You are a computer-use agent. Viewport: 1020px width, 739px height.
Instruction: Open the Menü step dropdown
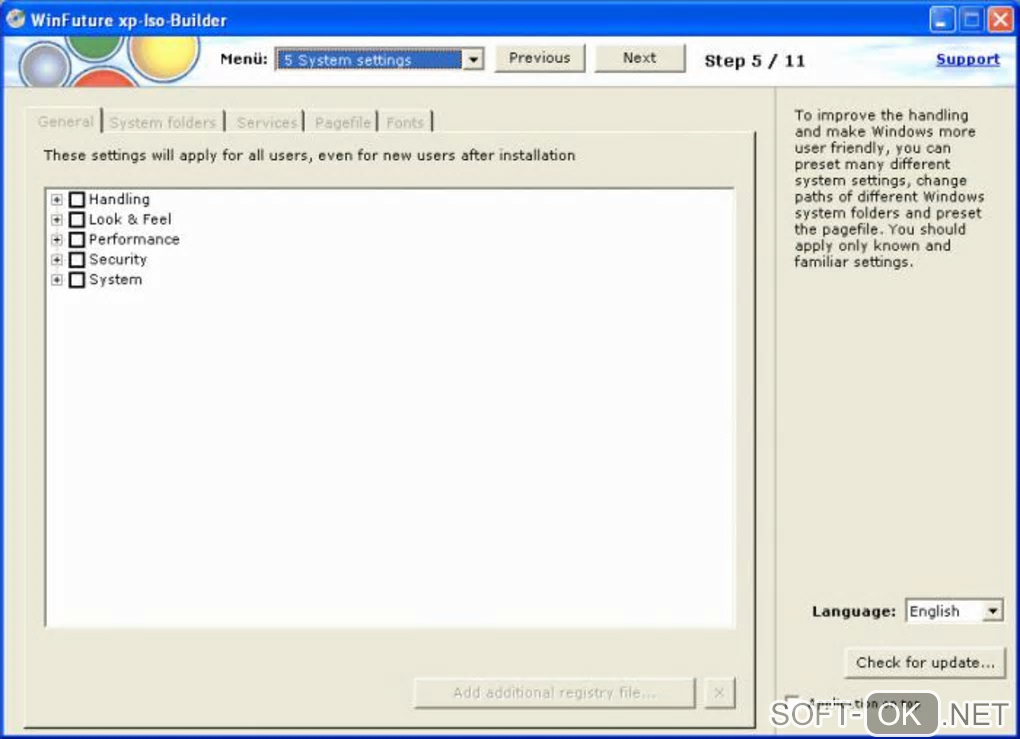[x=473, y=60]
